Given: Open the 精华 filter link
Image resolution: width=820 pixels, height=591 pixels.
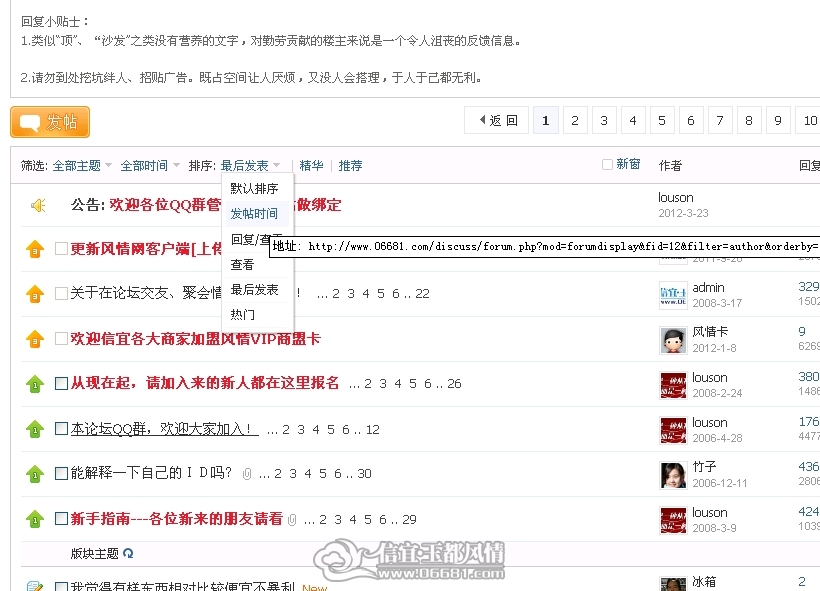Looking at the screenshot, I should coord(311,166).
